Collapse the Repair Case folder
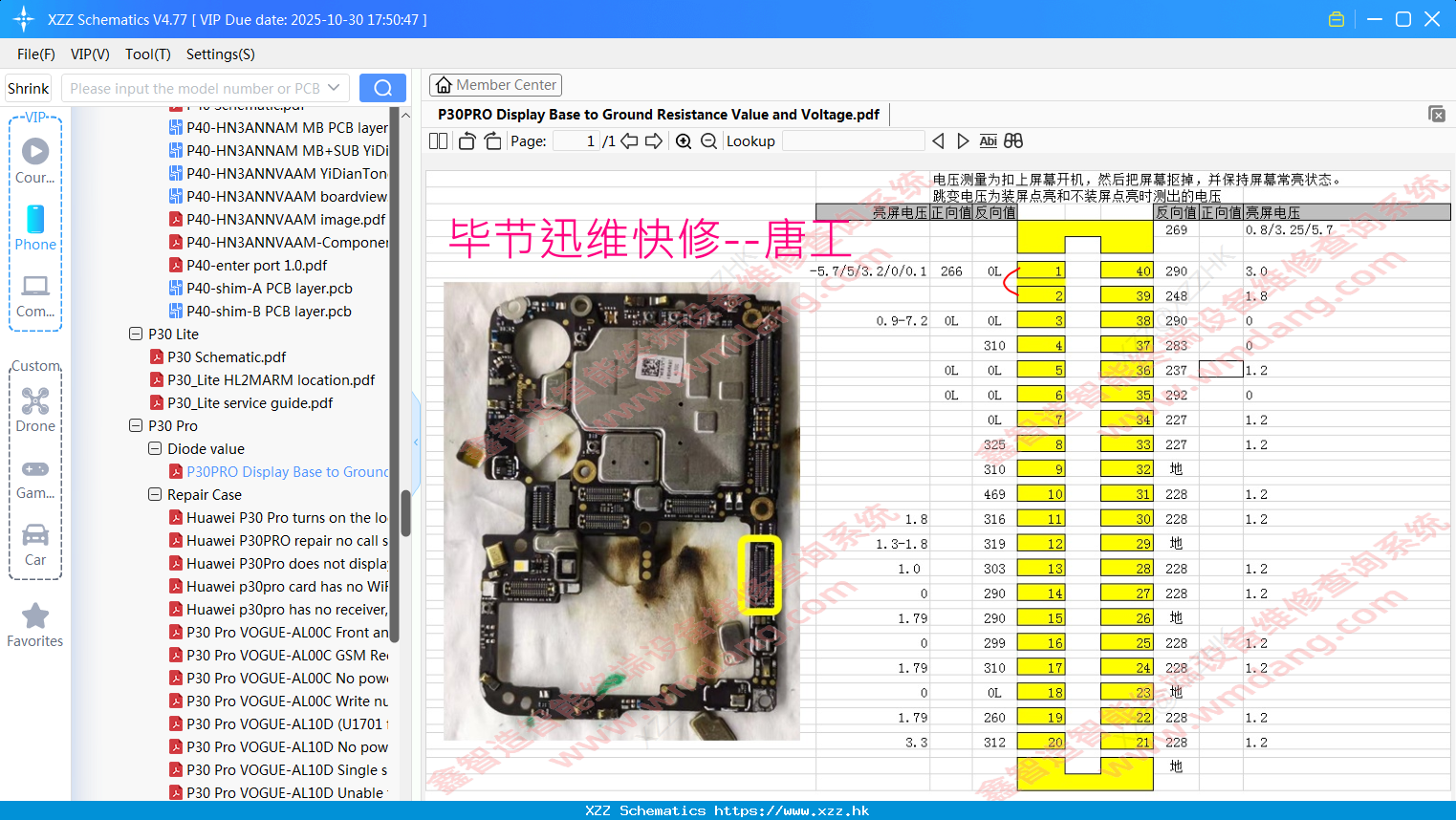 155,494
